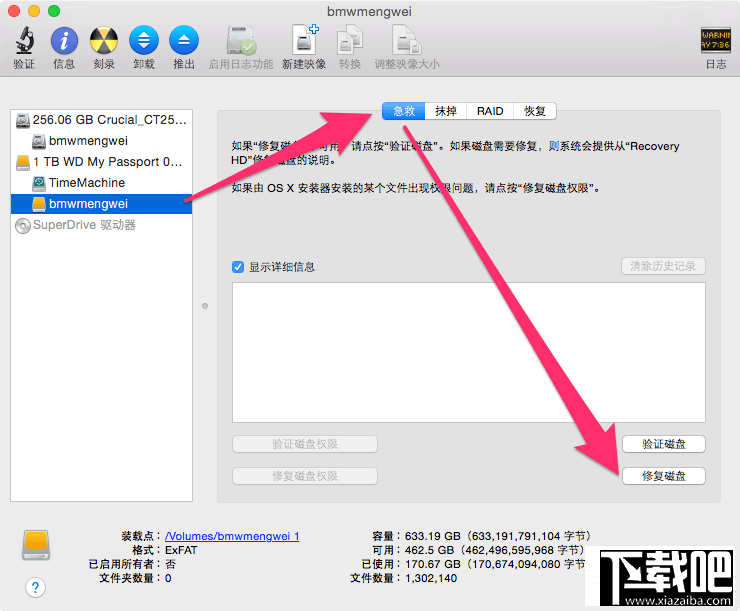This screenshot has height=611, width=740.
Task: Click 验证磁盘 button
Action: coord(664,444)
